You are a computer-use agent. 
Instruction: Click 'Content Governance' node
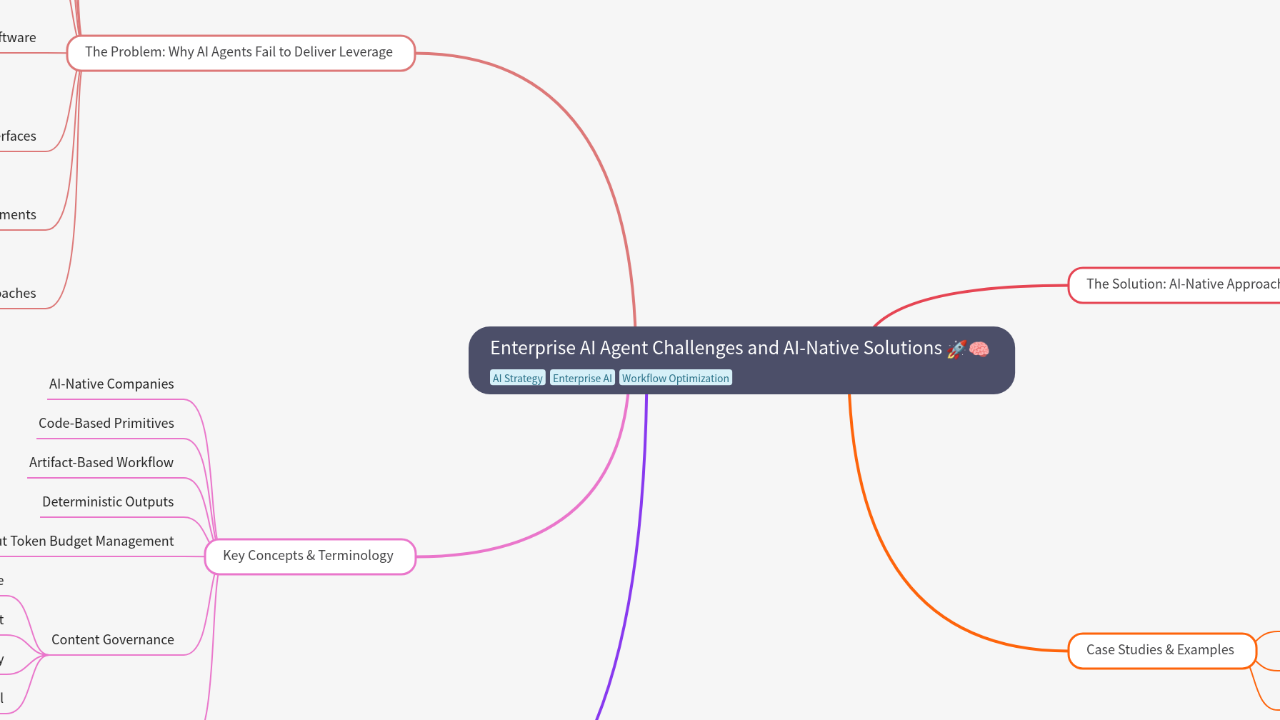112,639
